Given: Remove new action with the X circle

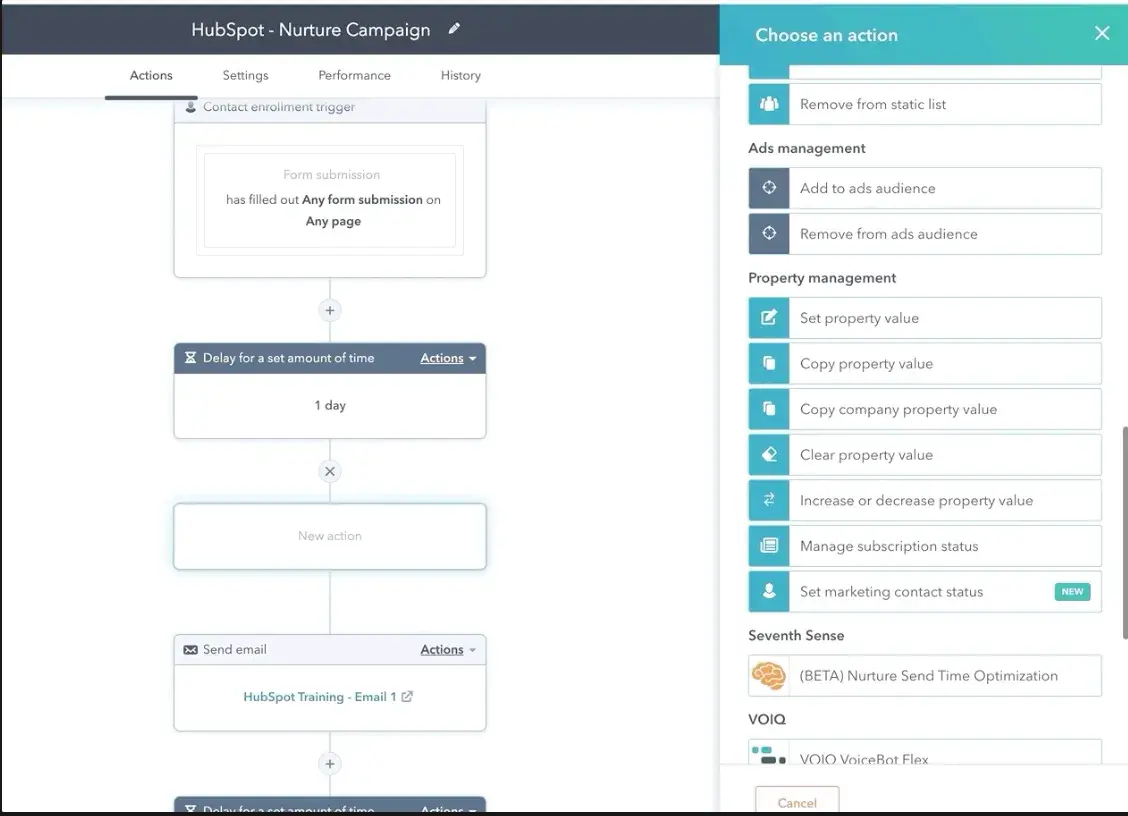Looking at the screenshot, I should pos(330,471).
